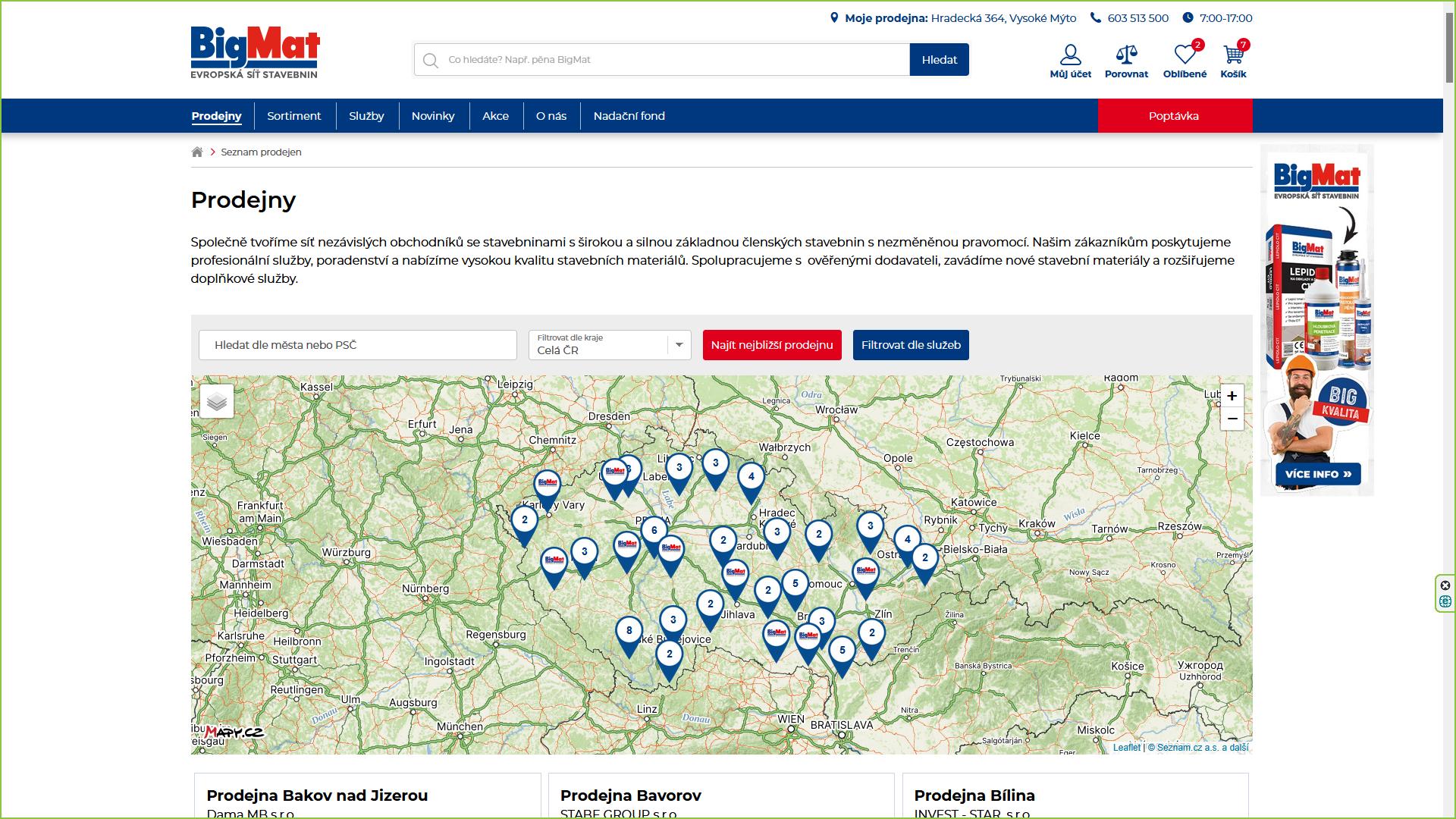Click map cluster marker numbered 8
The height and width of the screenshot is (819, 1456).
point(629,637)
